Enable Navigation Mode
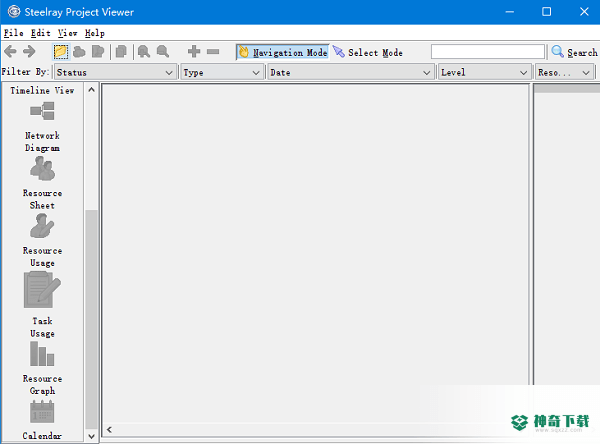Viewport: 600px width, 444px height. [283, 52]
